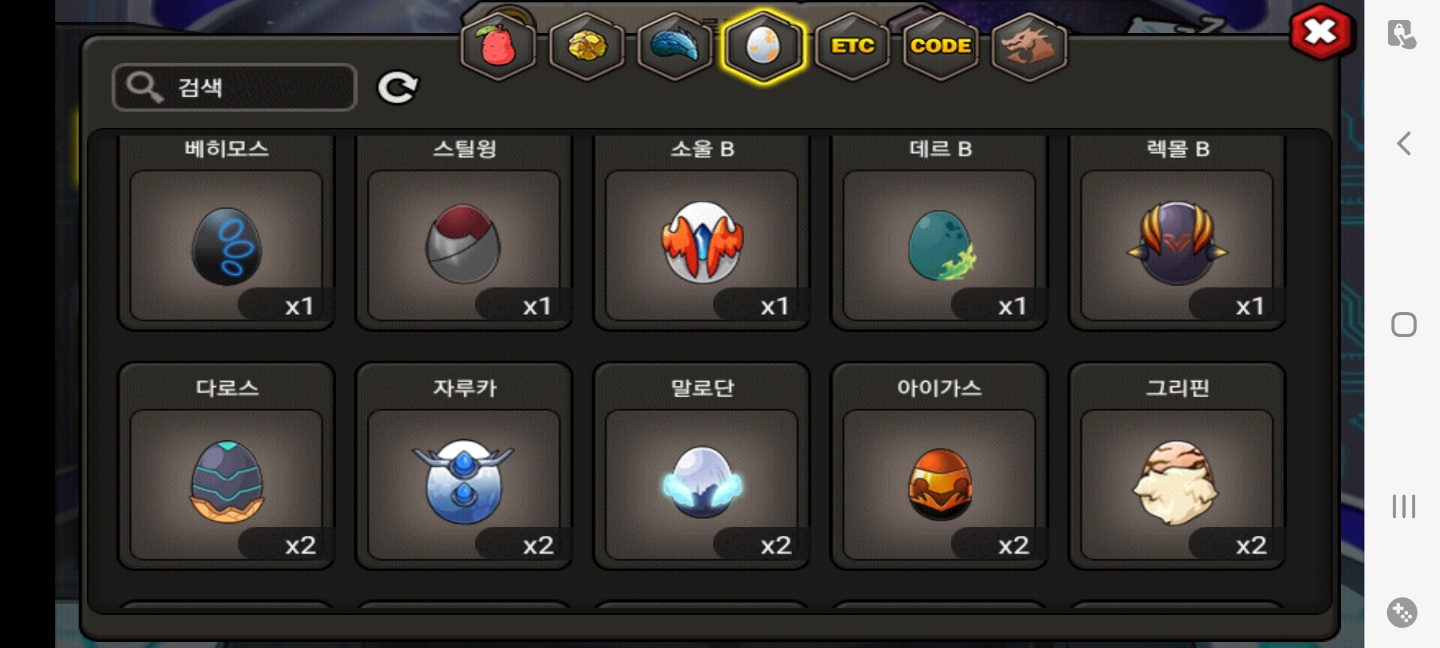Open the ETC tab
Screen dimensions: 1440x648
coord(852,46)
